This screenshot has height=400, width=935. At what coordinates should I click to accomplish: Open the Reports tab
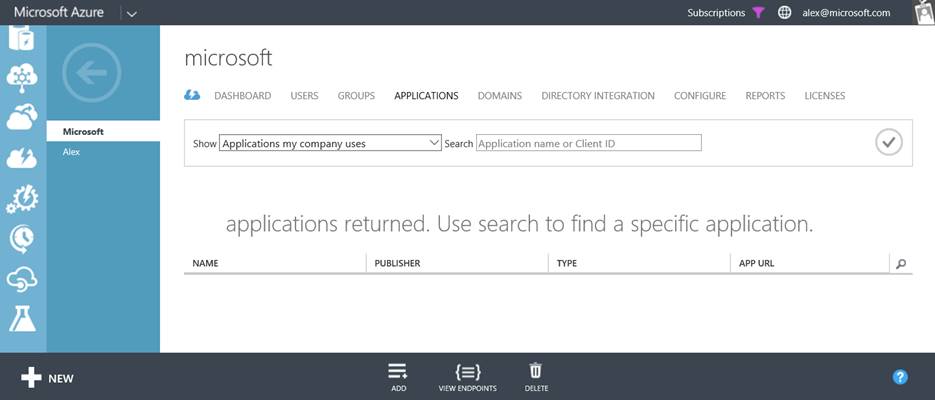click(x=765, y=95)
